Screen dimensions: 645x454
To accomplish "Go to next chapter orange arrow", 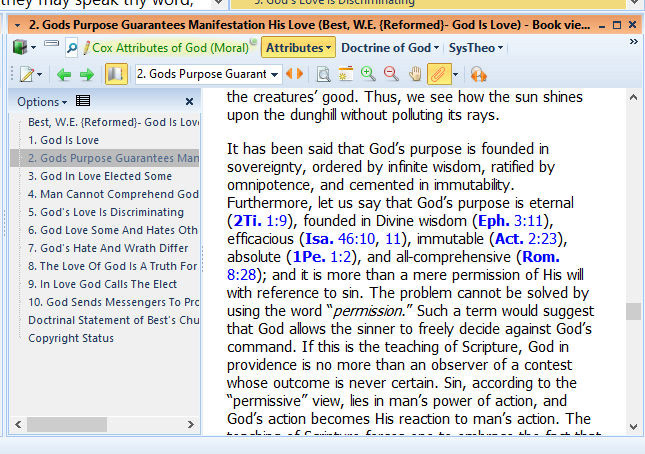I will click(300, 74).
